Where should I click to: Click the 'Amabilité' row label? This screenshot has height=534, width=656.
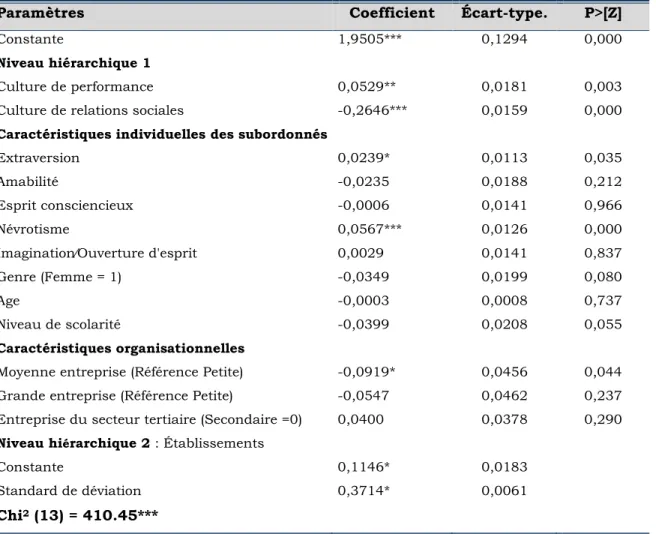click(x=29, y=182)
